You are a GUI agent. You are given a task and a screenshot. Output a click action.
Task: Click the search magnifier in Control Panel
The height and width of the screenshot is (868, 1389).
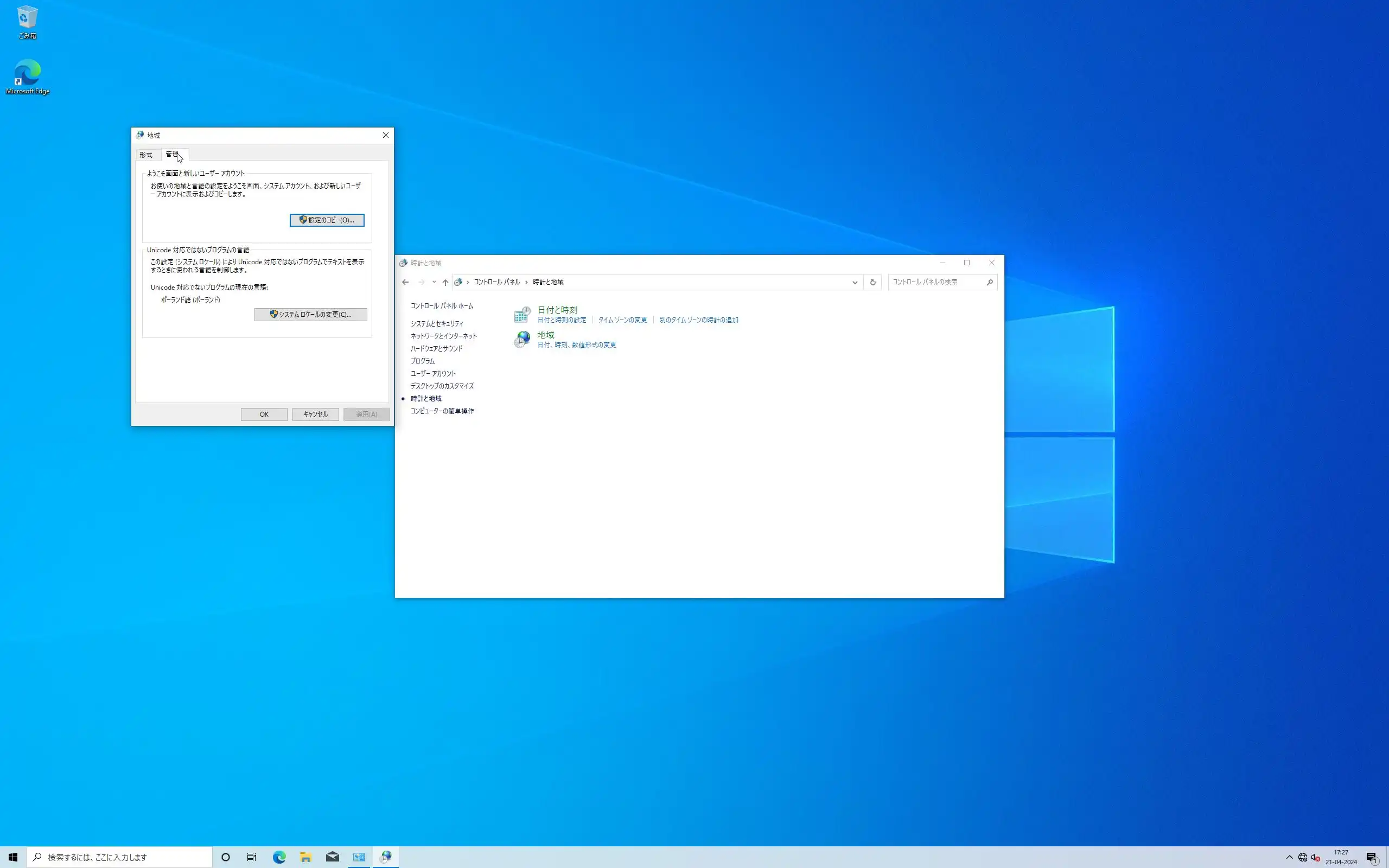(990, 282)
